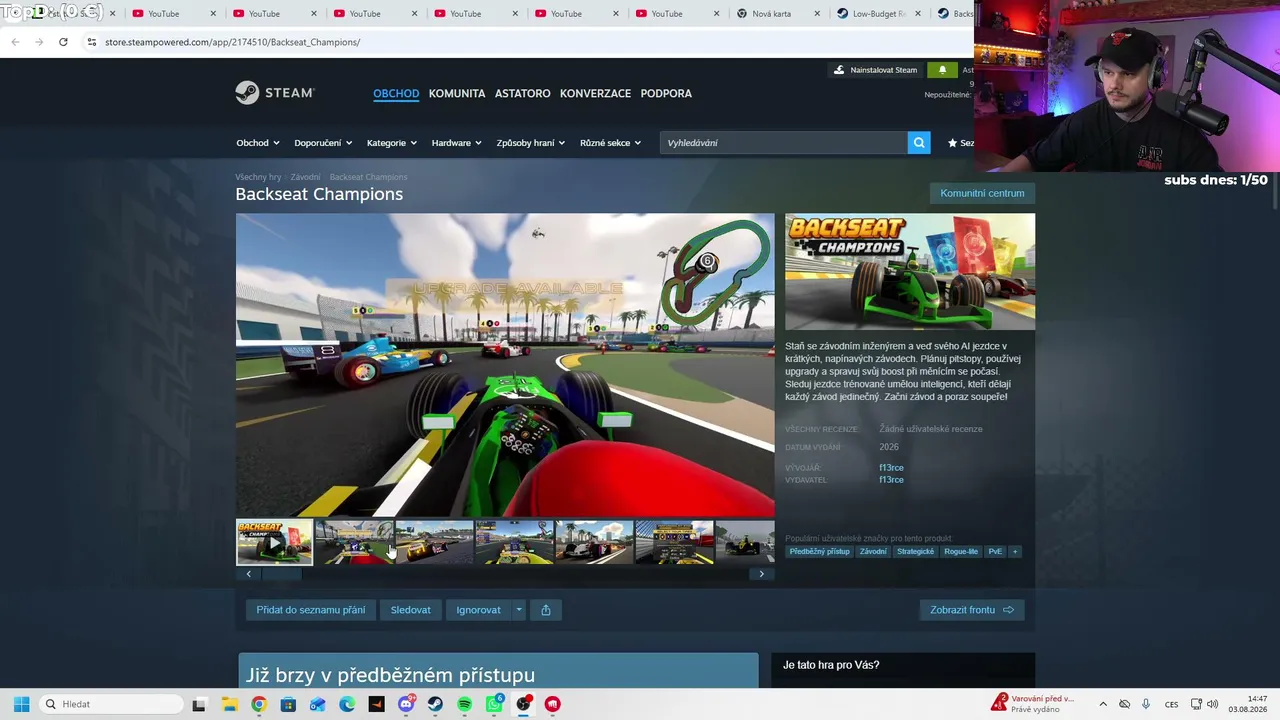1280x720 pixels.
Task: Open WhatsApp from the taskbar
Action: (494, 704)
